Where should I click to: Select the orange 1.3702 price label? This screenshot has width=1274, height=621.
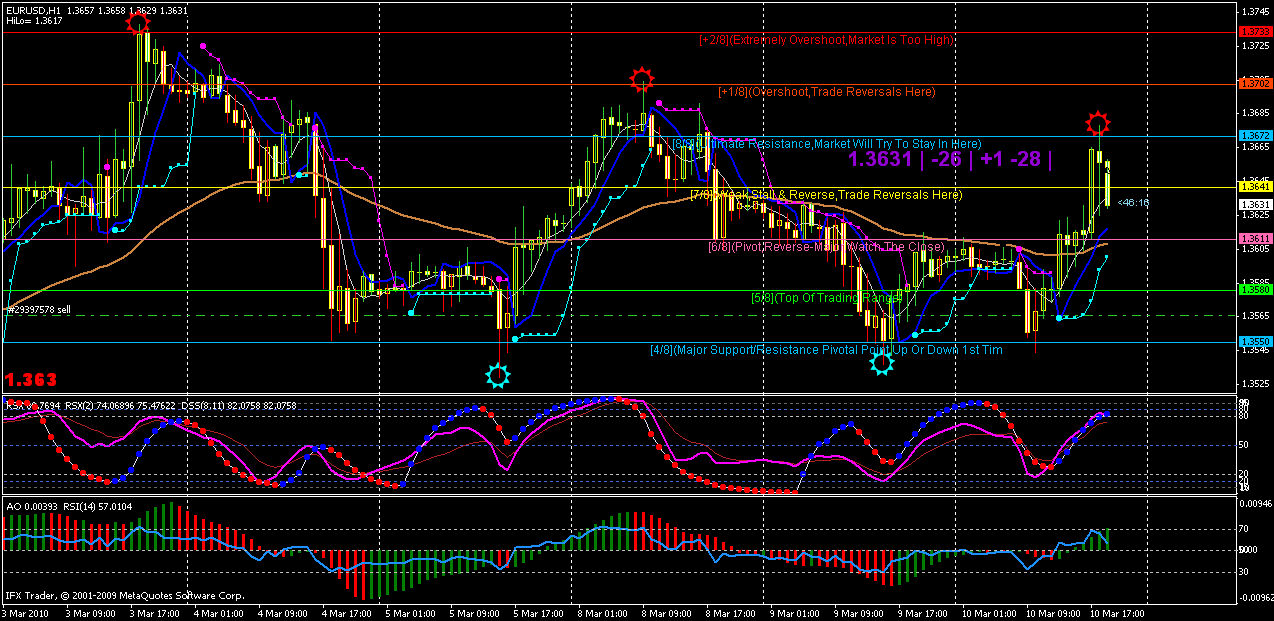tap(1254, 84)
